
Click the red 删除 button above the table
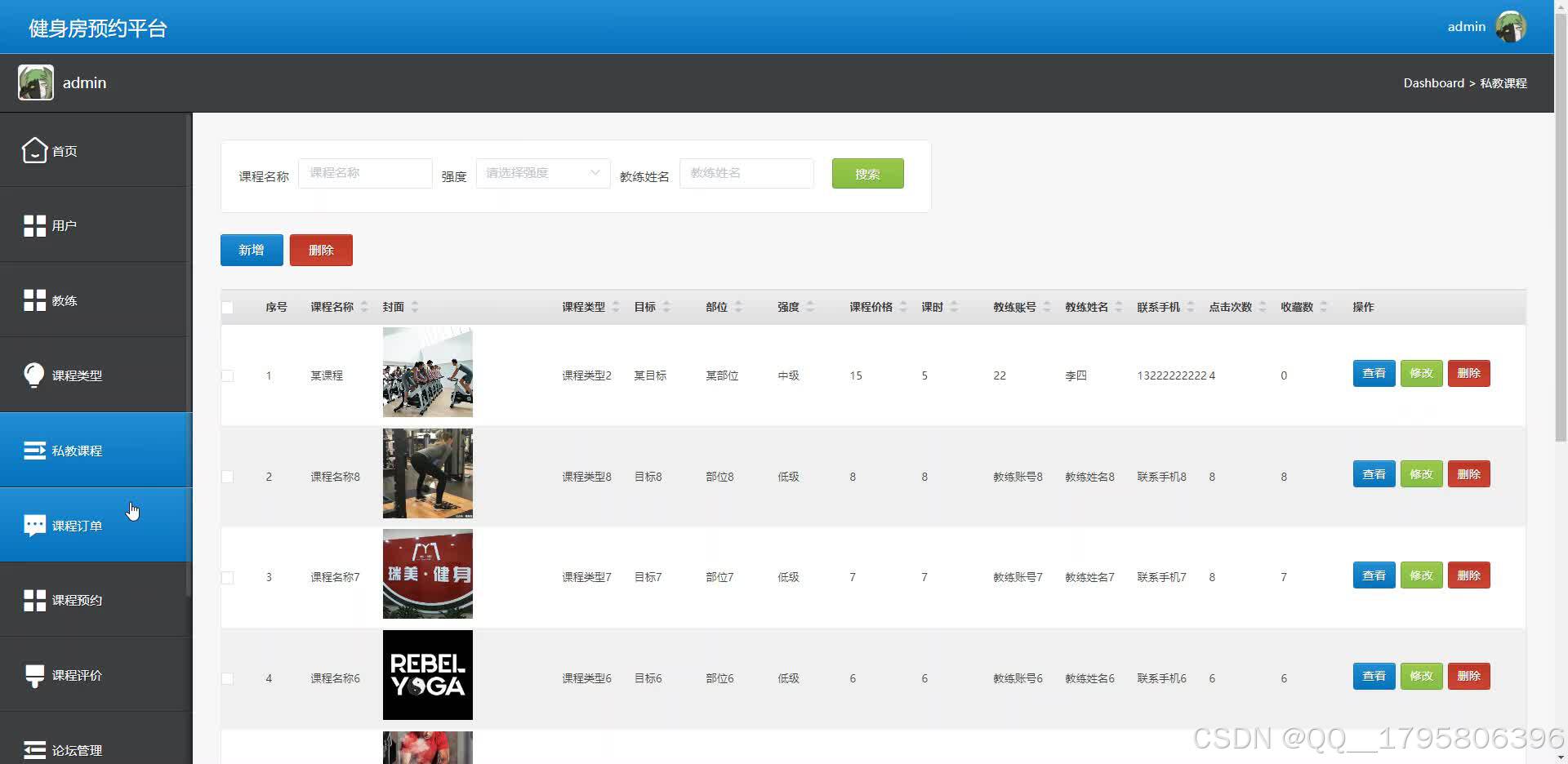click(x=321, y=250)
